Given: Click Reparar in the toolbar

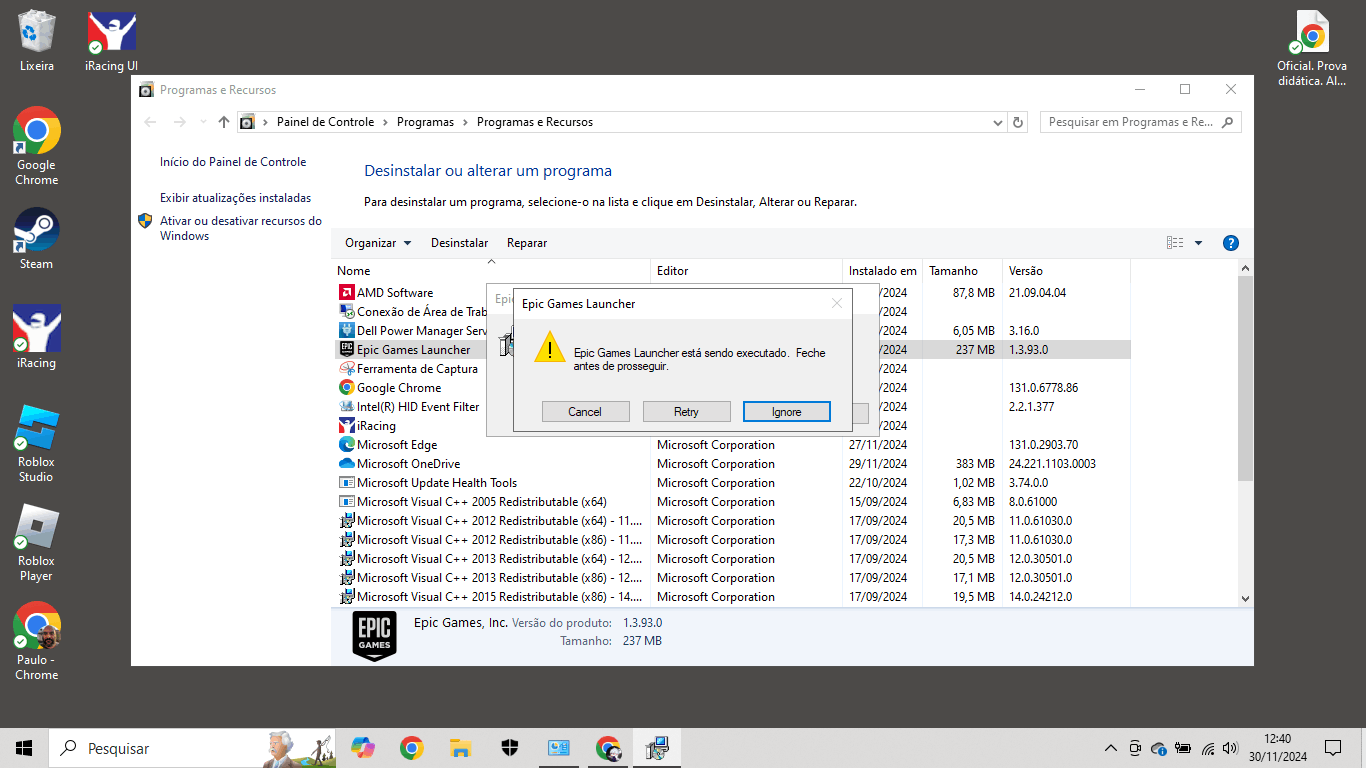Looking at the screenshot, I should click(x=527, y=243).
